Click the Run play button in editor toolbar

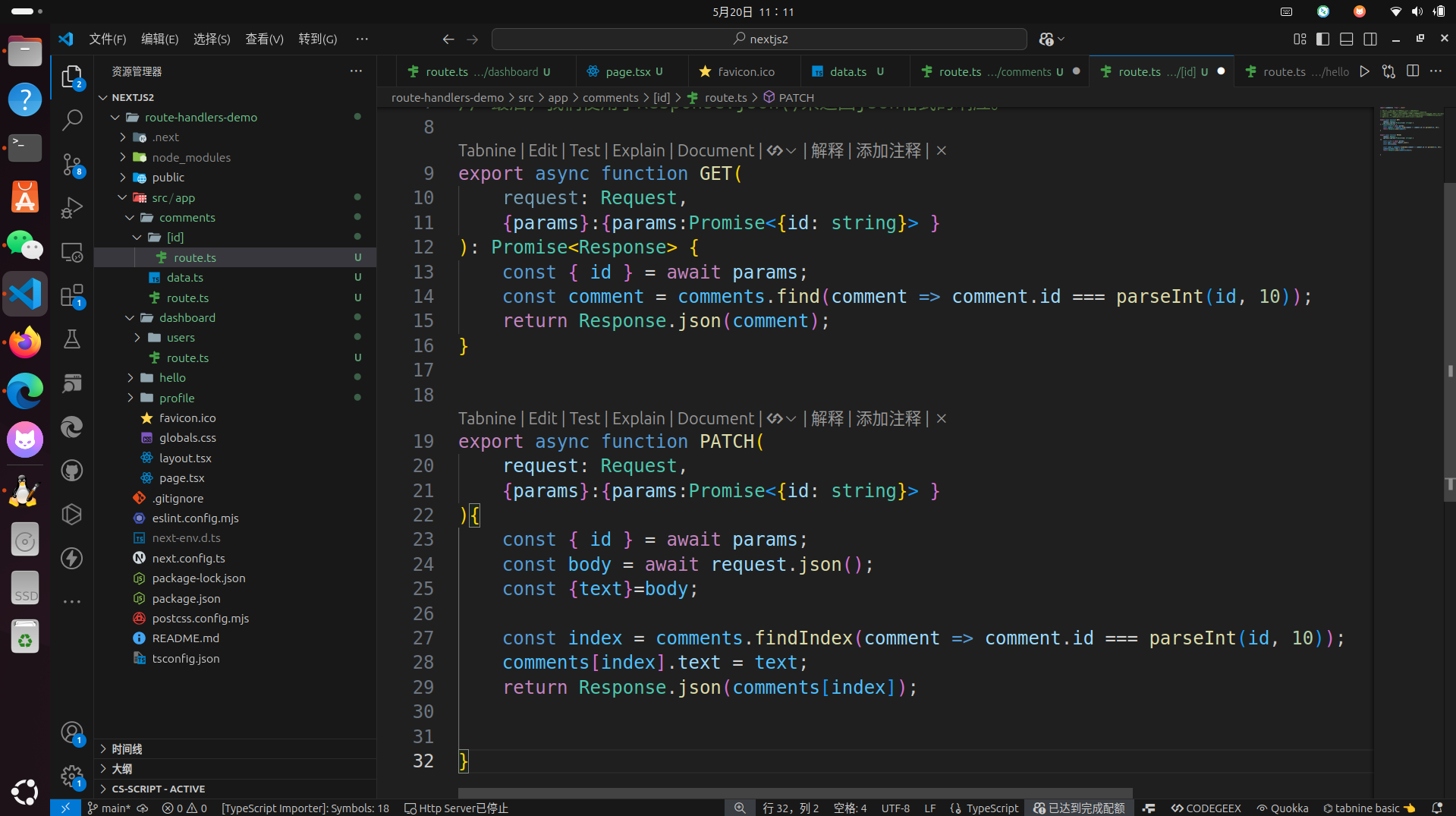coord(1364,71)
